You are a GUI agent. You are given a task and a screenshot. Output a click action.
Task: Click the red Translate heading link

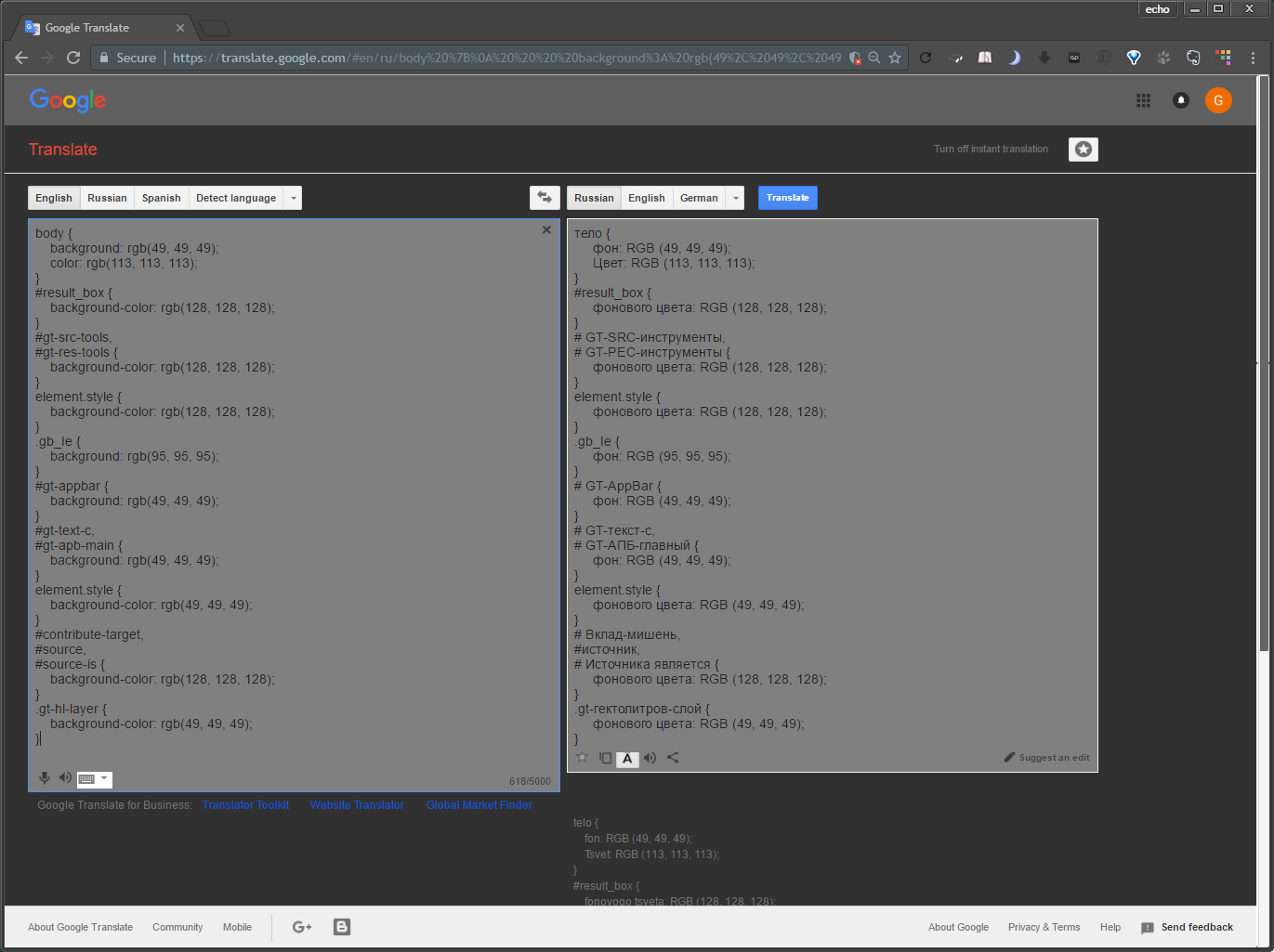point(63,150)
